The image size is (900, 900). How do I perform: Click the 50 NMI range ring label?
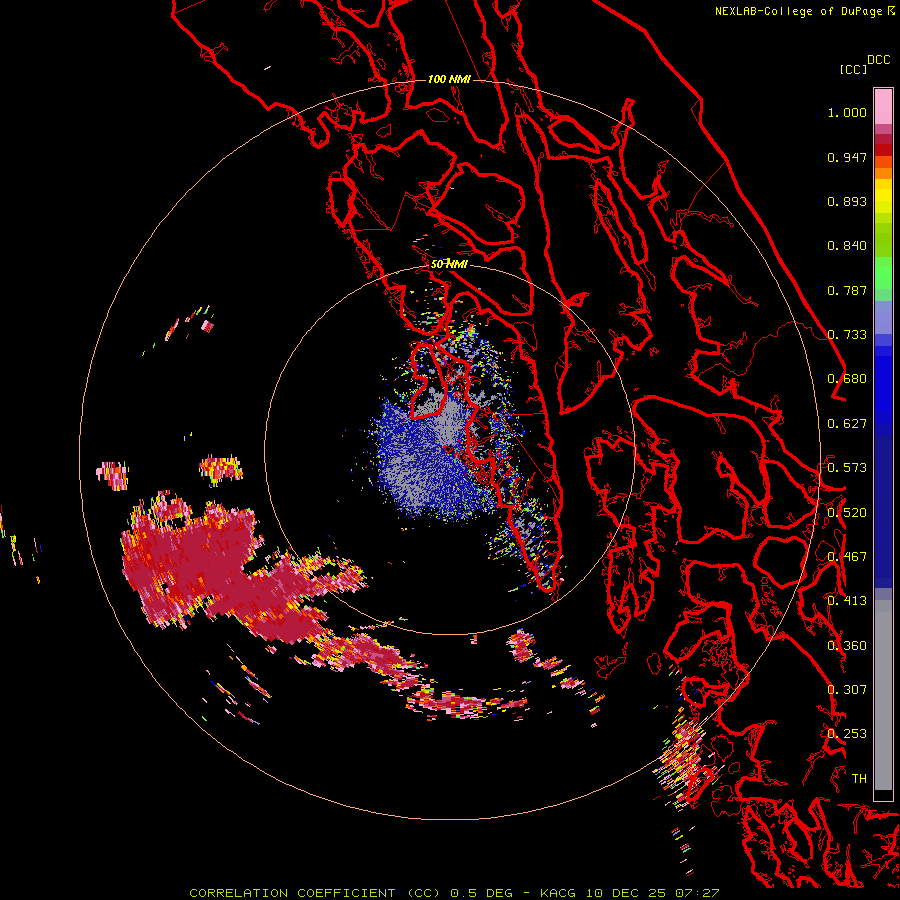(449, 265)
